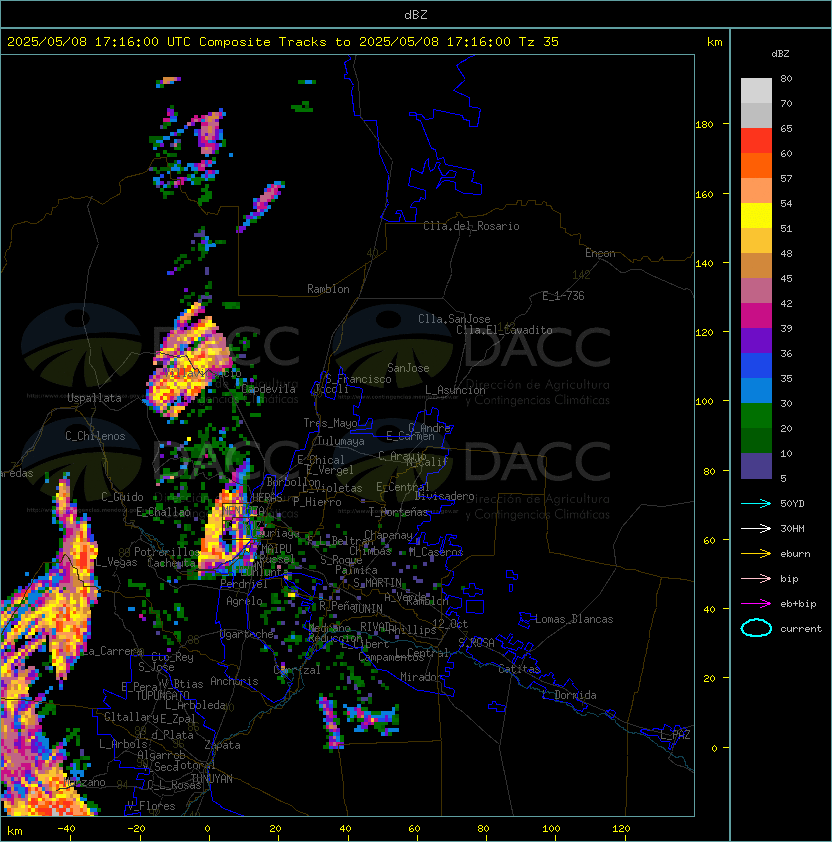Click the 'Encon' map label
Image resolution: width=832 pixels, height=842 pixels.
click(x=600, y=253)
